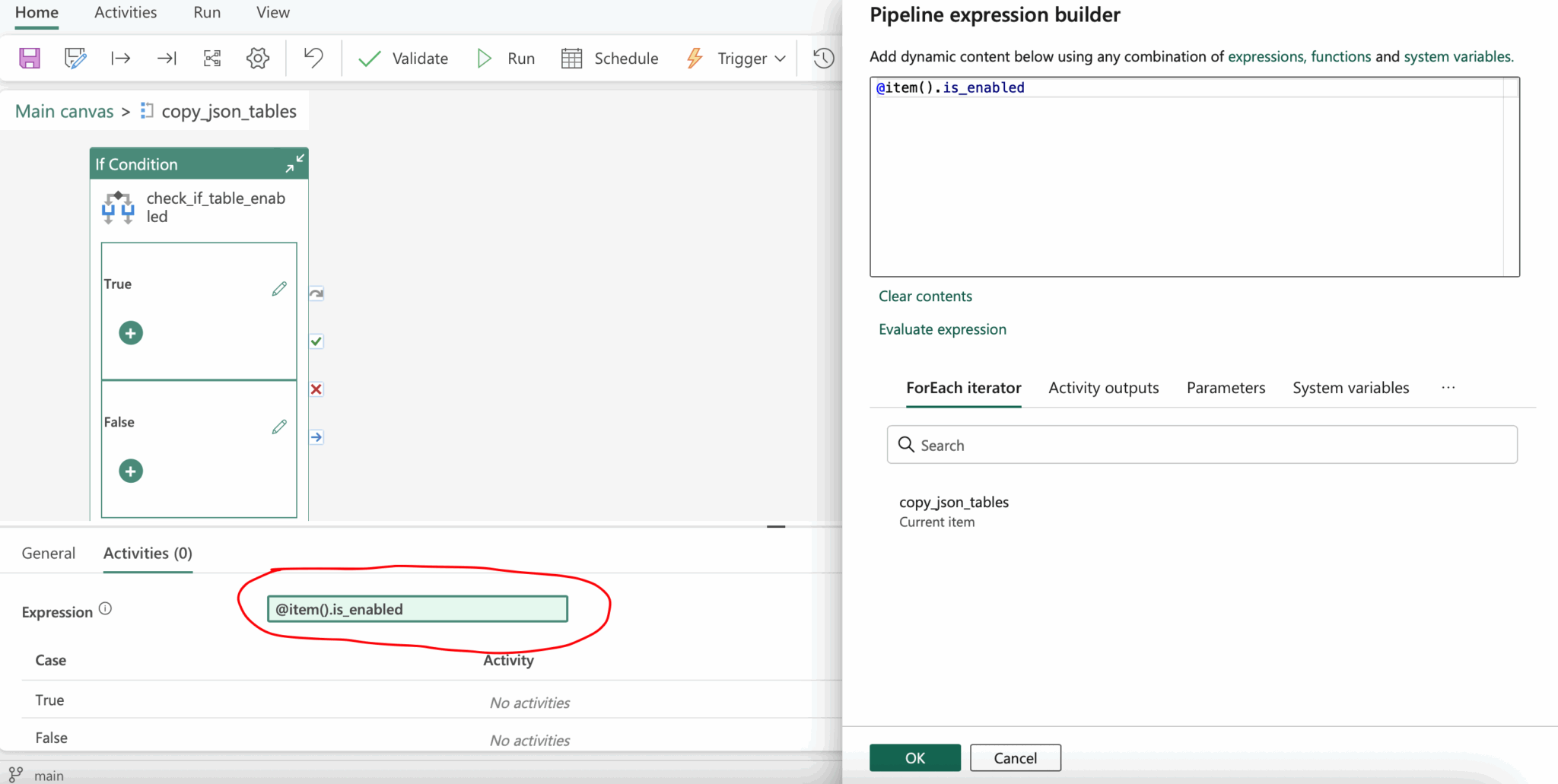
Task: Open the Schedule option
Action: 609,59
